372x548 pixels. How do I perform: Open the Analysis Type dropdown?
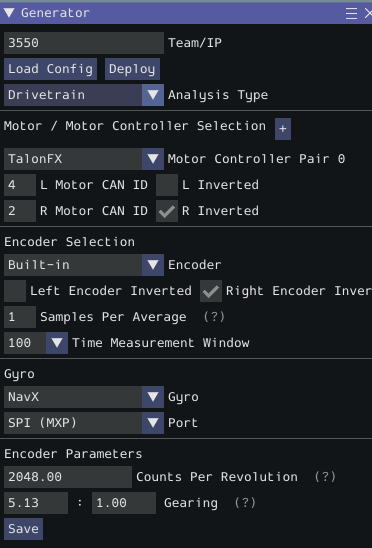point(84,95)
